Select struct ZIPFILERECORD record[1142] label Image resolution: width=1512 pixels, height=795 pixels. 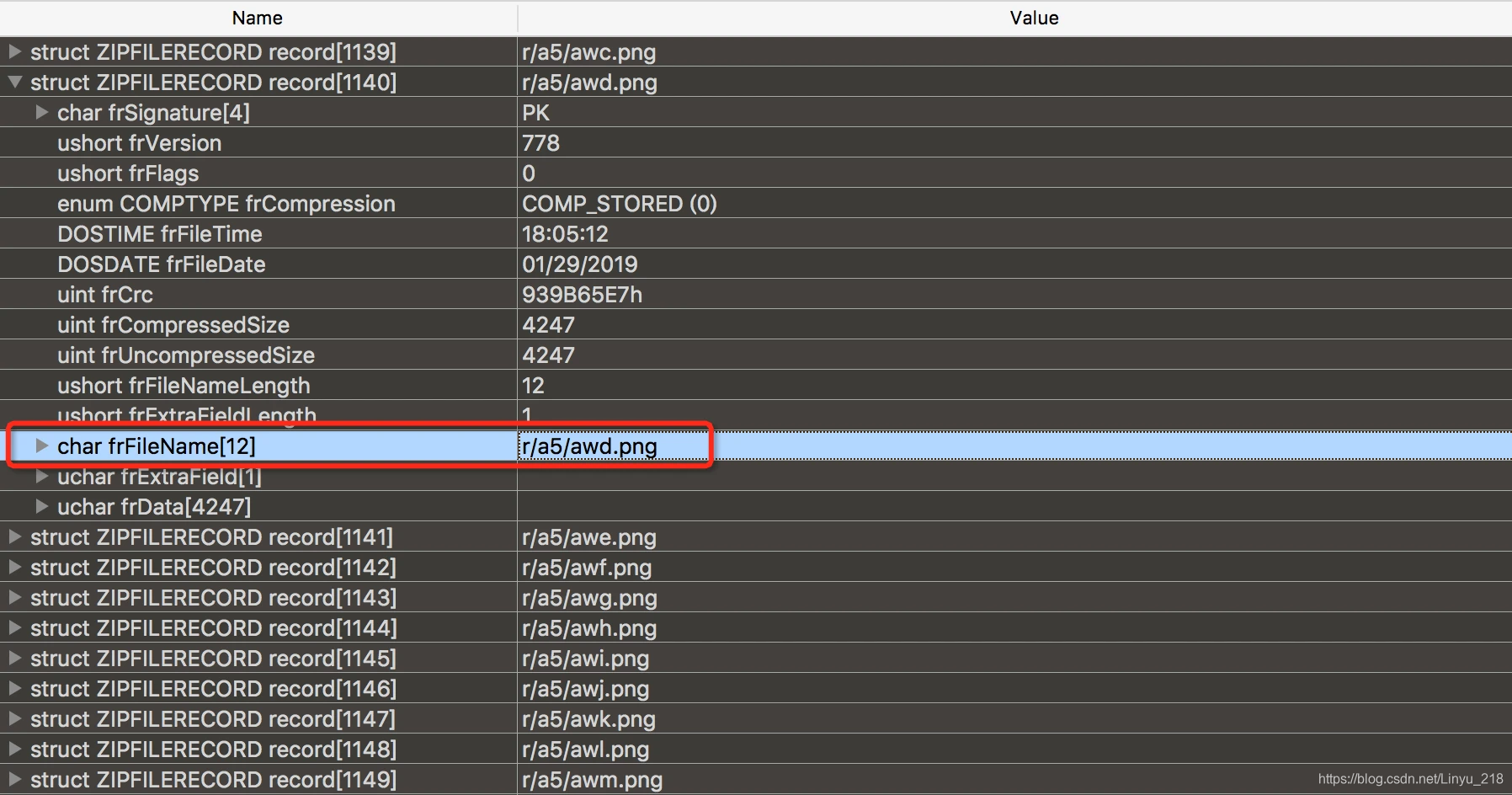[213, 568]
